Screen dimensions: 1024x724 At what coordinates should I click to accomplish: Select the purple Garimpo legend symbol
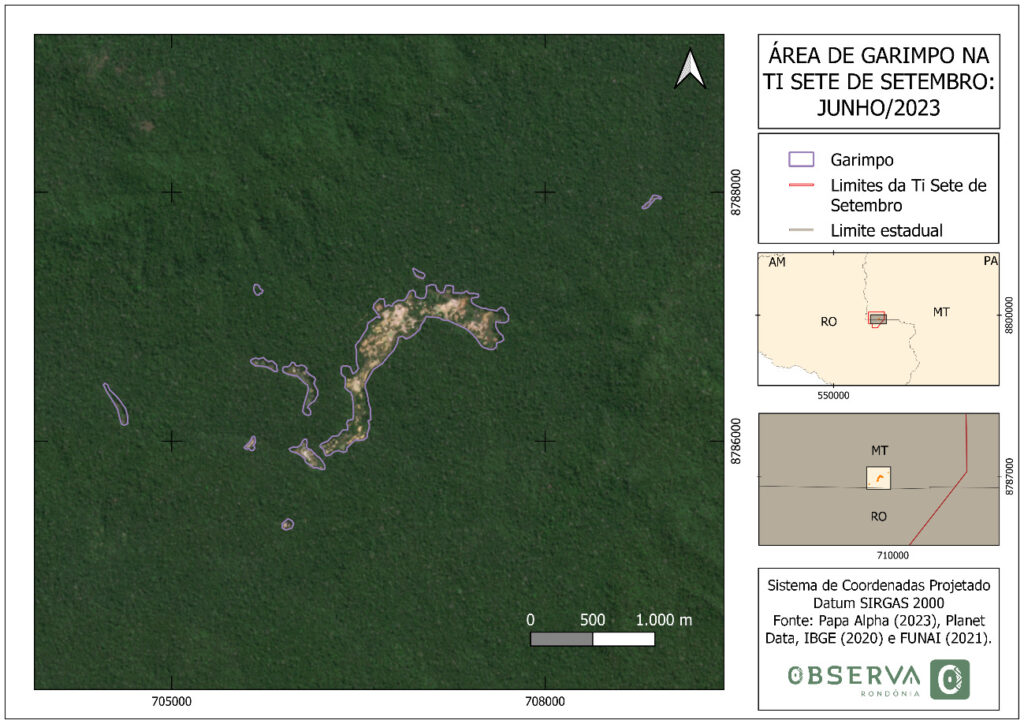(802, 159)
